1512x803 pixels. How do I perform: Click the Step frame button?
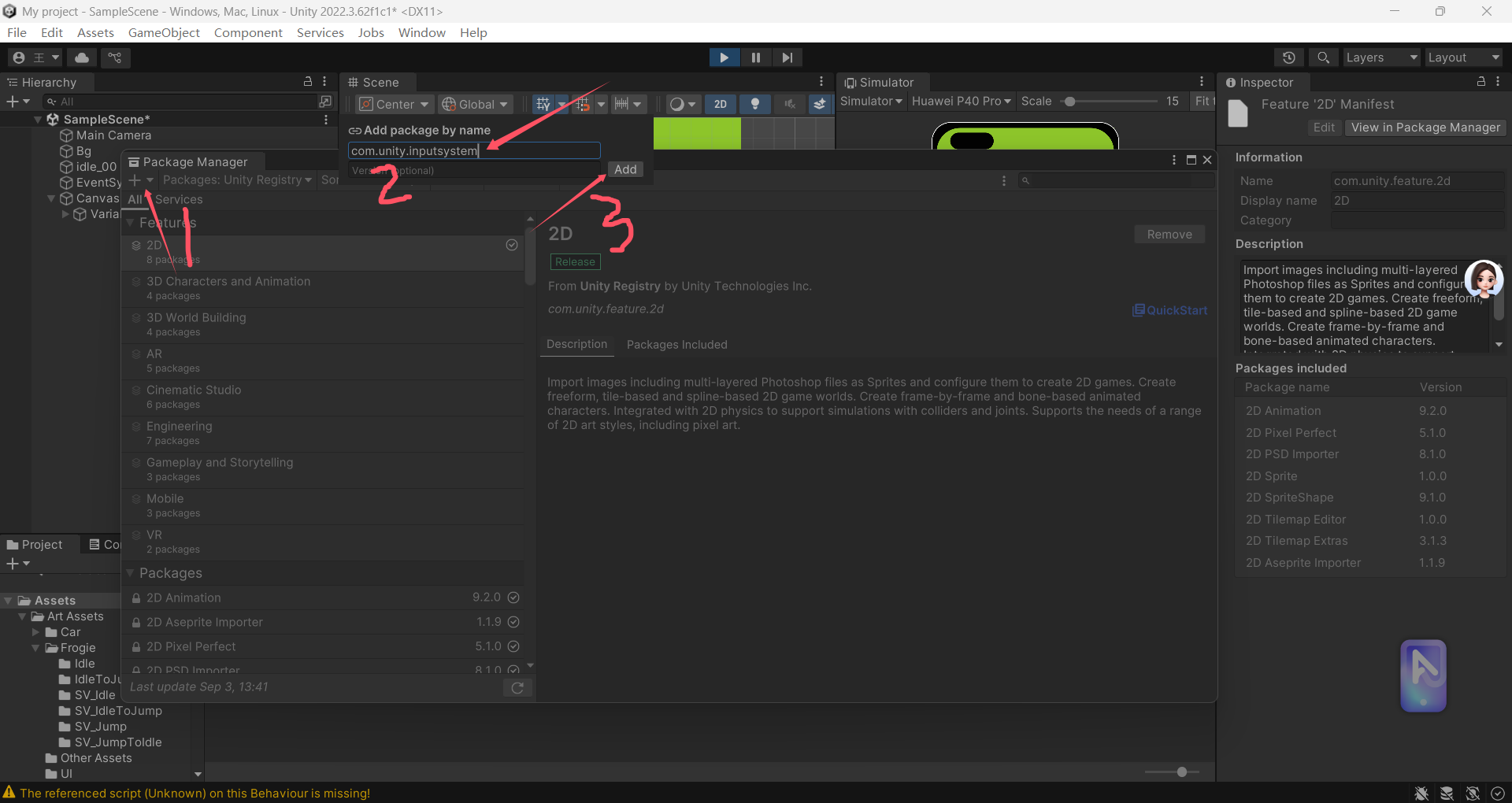[787, 57]
